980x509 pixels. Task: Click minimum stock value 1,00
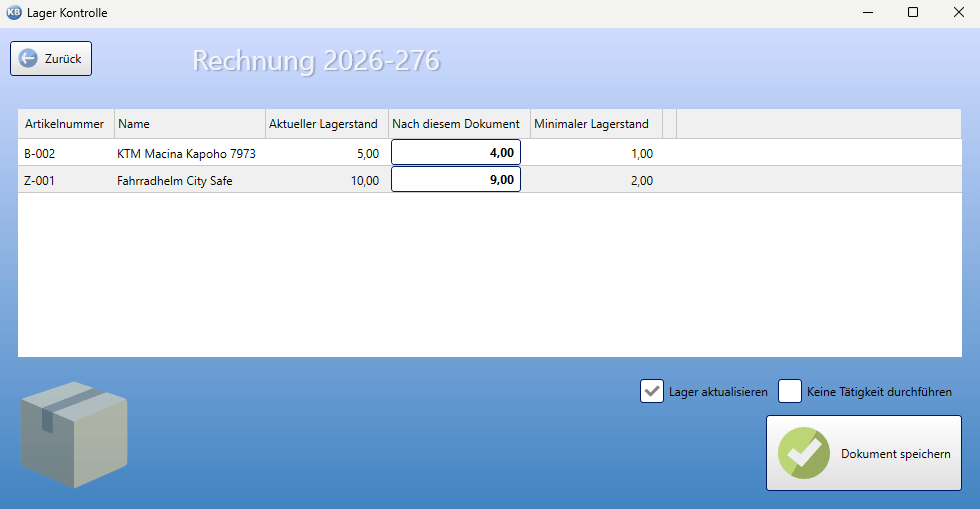point(642,154)
